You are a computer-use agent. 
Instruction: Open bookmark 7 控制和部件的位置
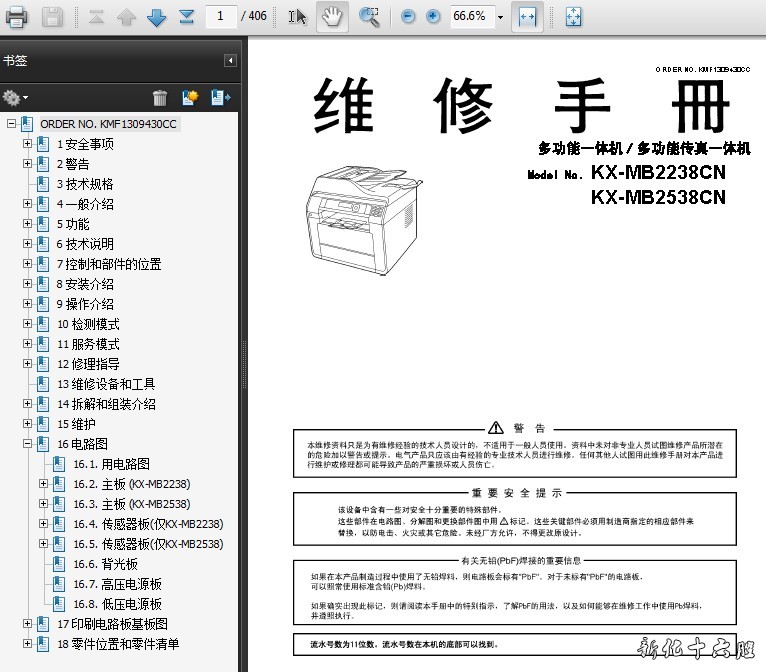tap(109, 264)
